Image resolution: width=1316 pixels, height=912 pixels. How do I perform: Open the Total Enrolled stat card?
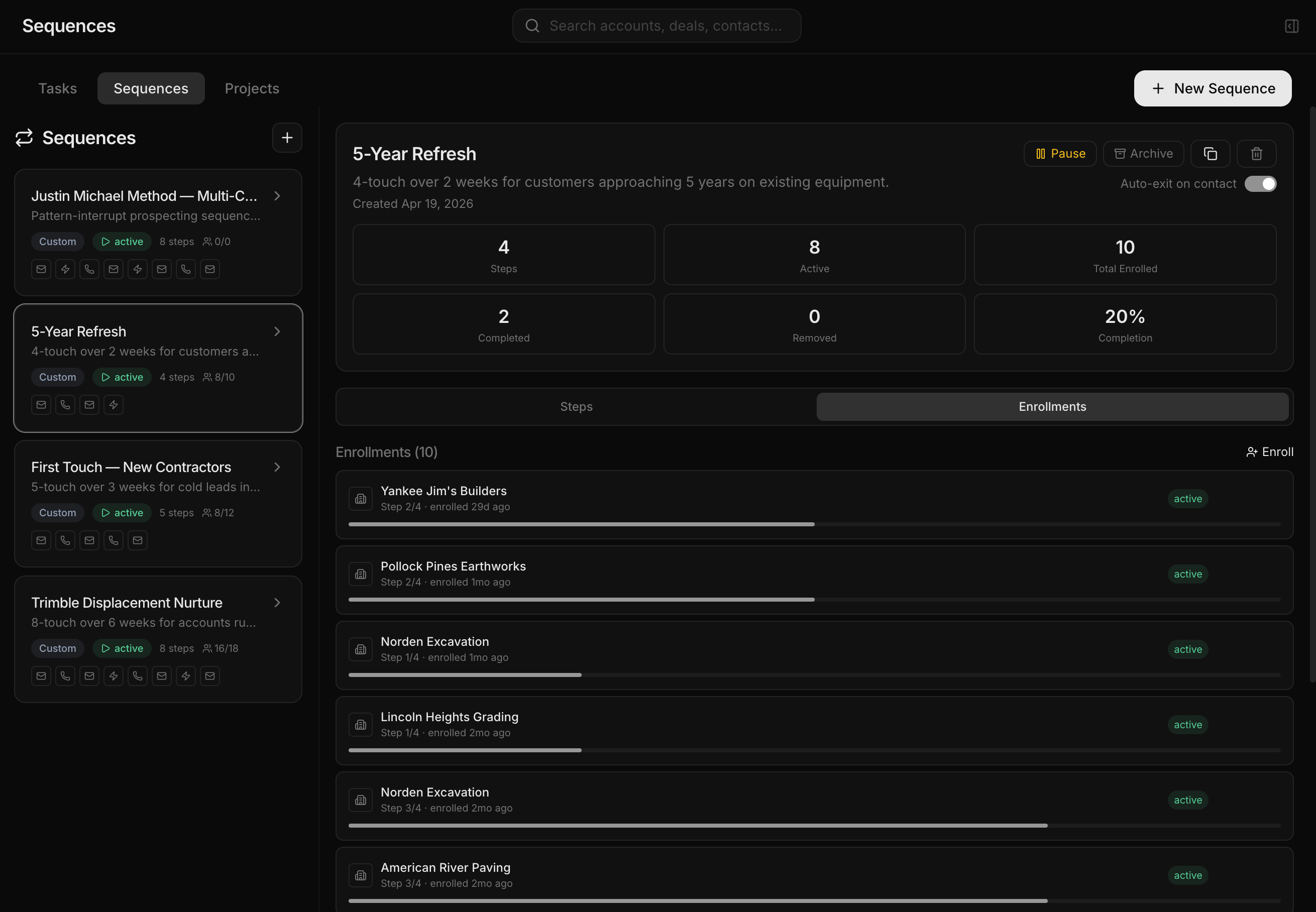pyautogui.click(x=1125, y=255)
